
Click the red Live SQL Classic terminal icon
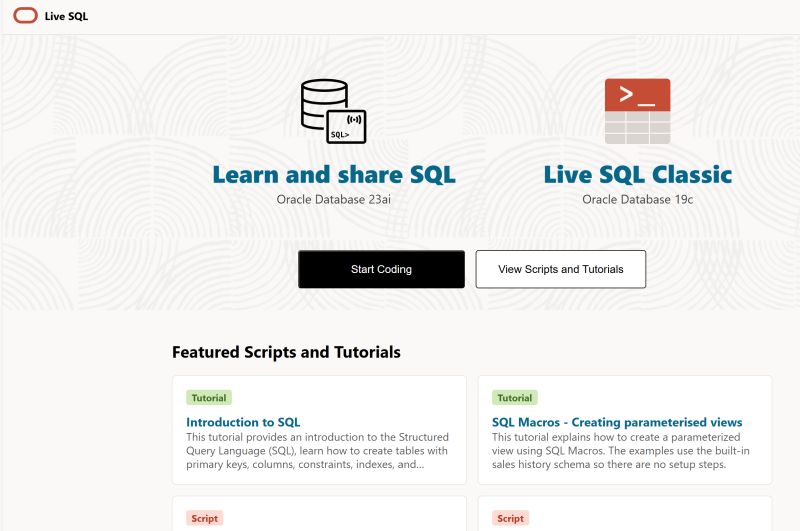pos(637,111)
